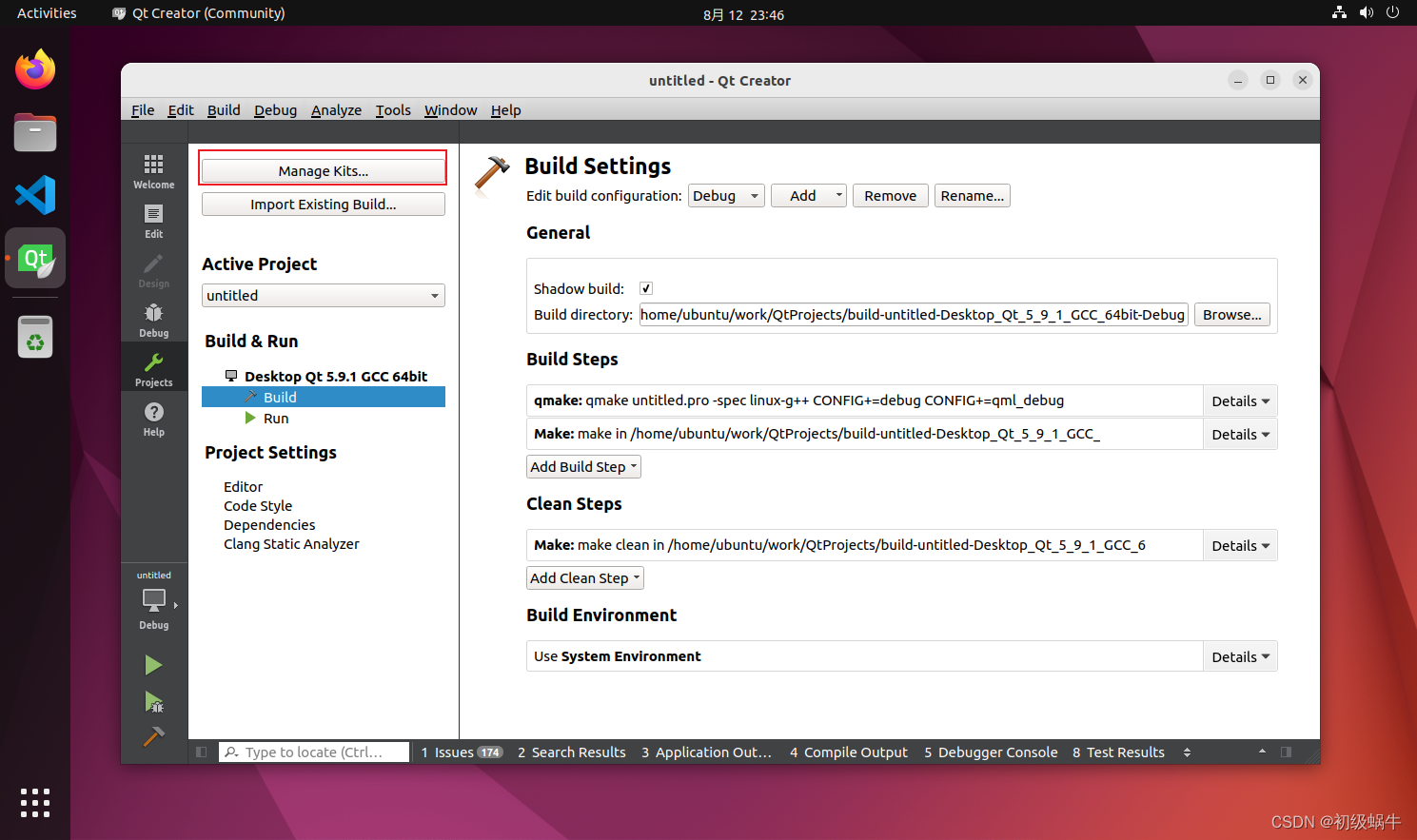Build project with the hammer button
The width and height of the screenshot is (1417, 840).
(153, 736)
